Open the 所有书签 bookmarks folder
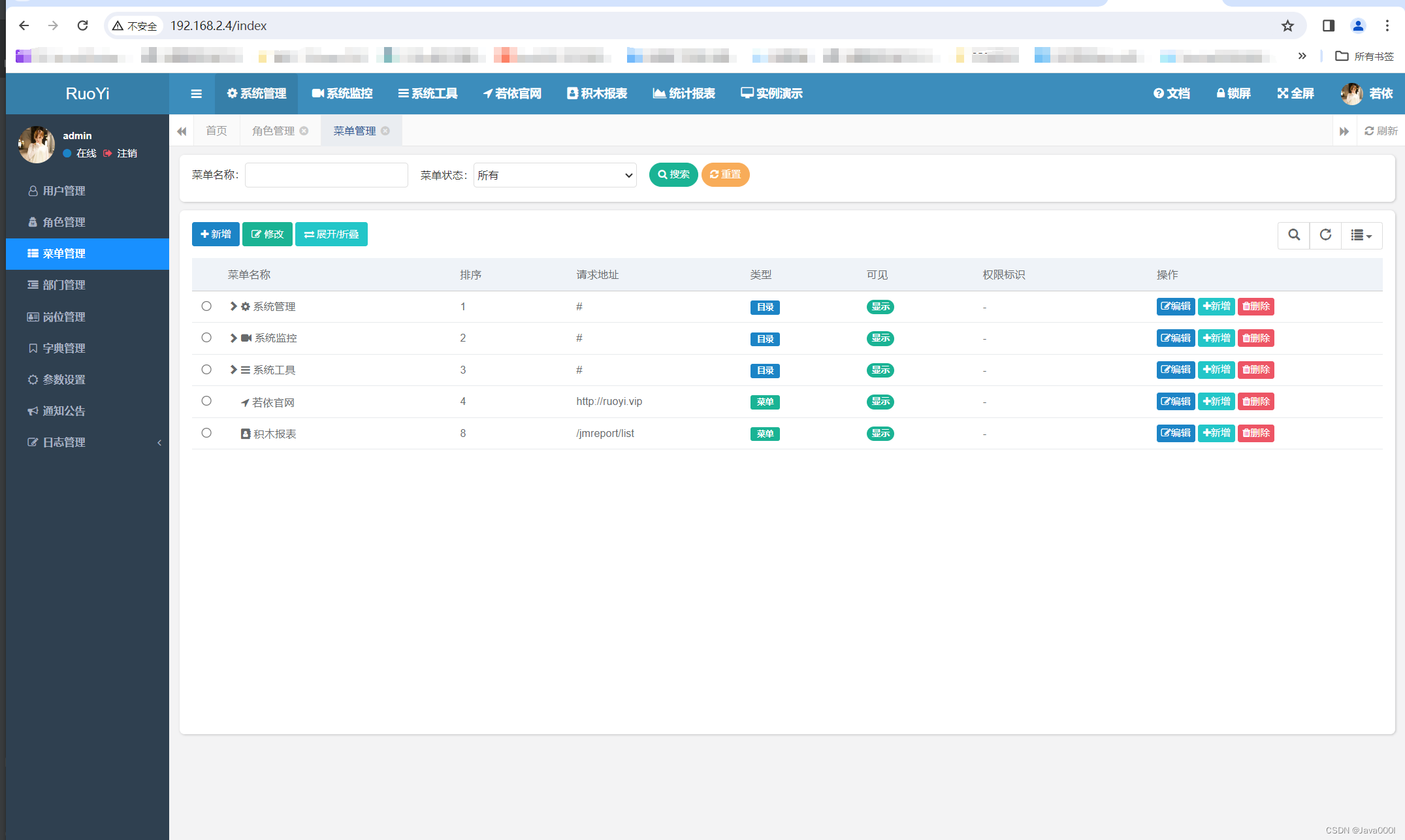This screenshot has height=840, width=1405. tap(1365, 56)
